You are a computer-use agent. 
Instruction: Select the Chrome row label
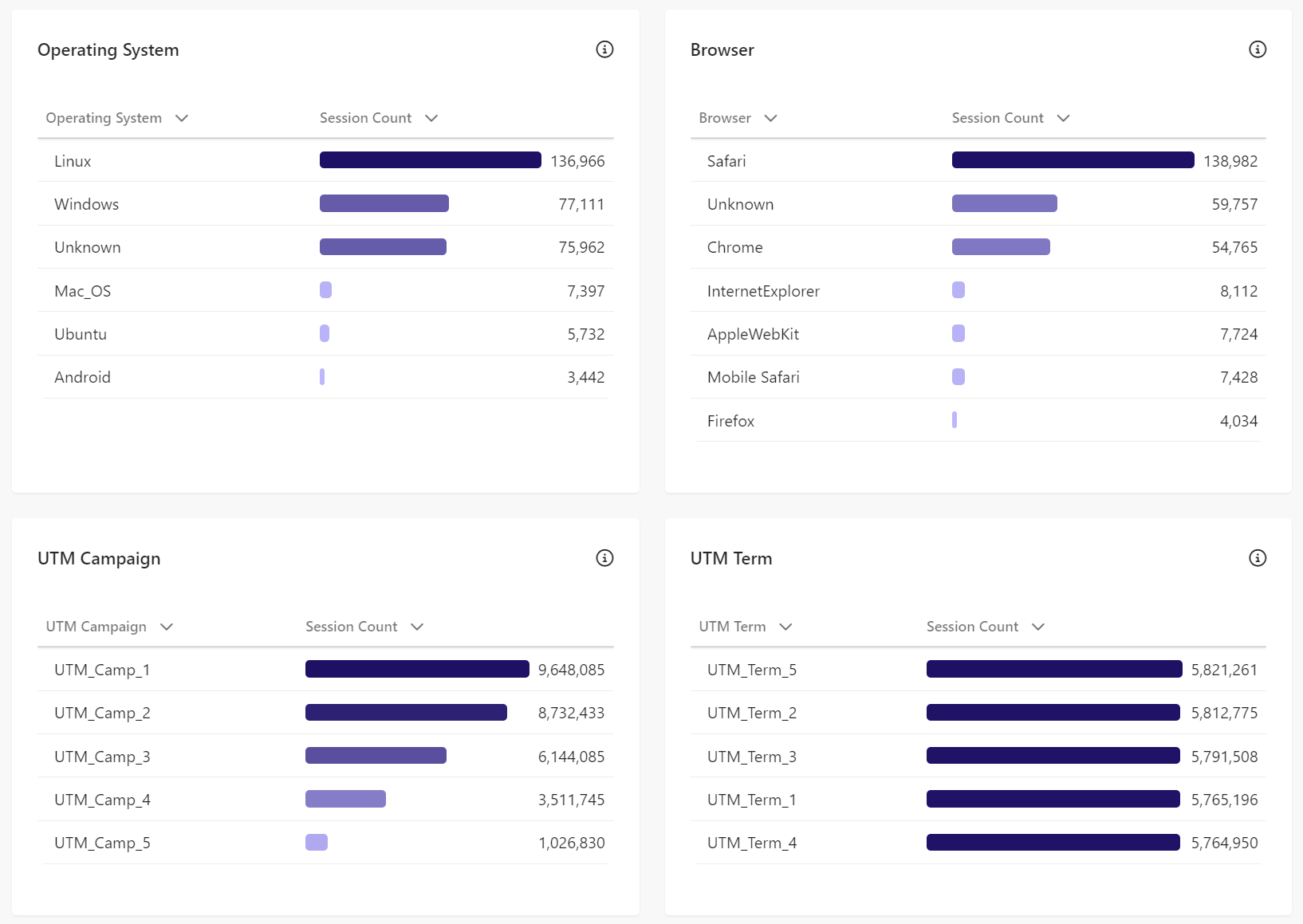click(734, 247)
